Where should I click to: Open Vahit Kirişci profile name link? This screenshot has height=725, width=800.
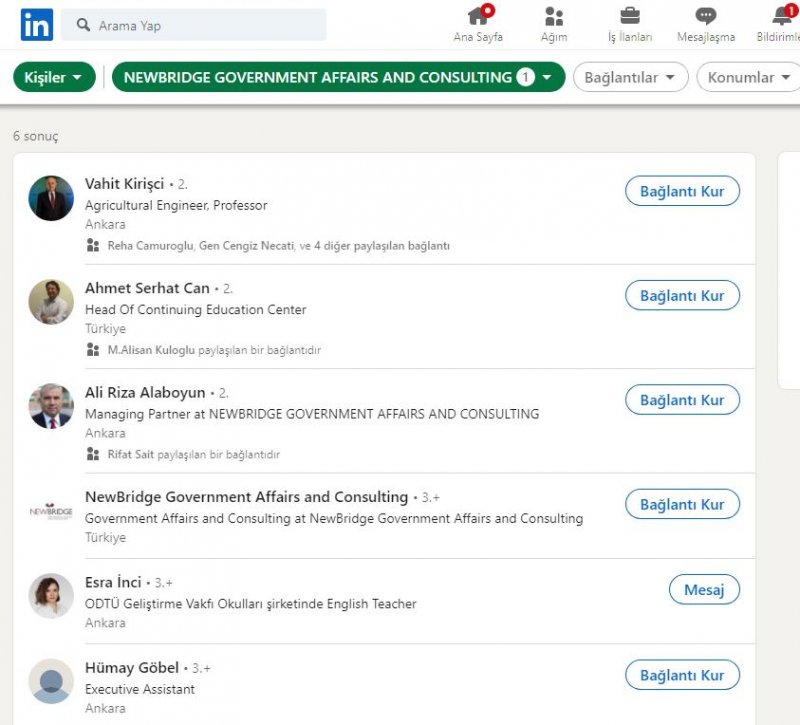click(124, 184)
